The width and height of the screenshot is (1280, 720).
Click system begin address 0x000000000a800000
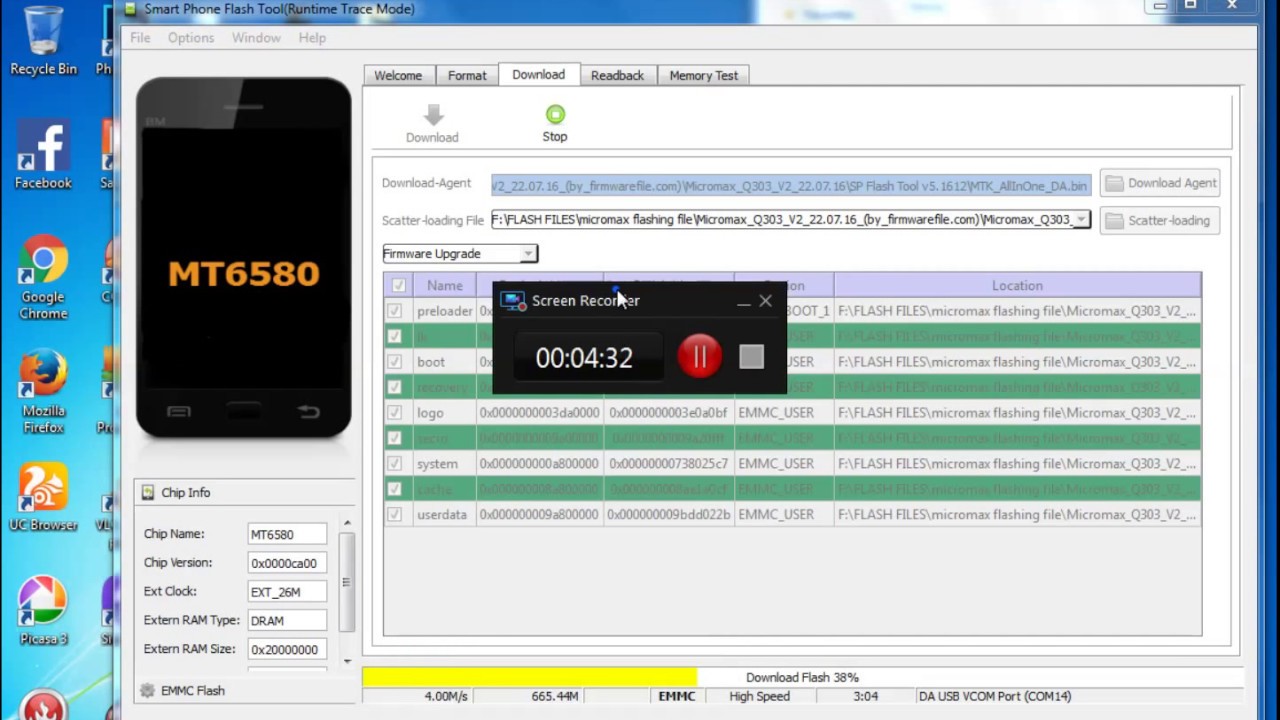click(x=539, y=464)
